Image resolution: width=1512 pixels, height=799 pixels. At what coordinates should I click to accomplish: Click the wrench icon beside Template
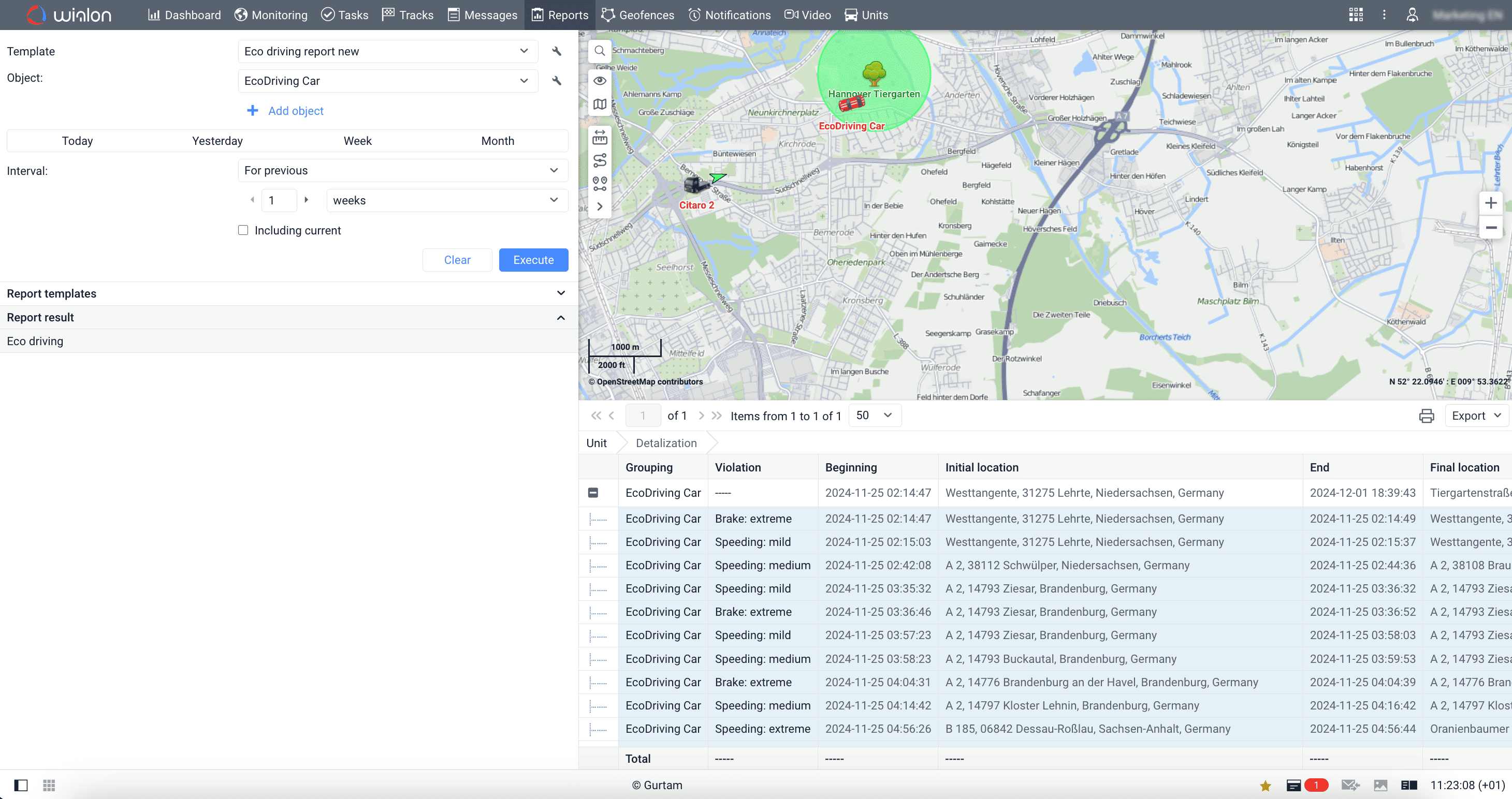[x=557, y=51]
